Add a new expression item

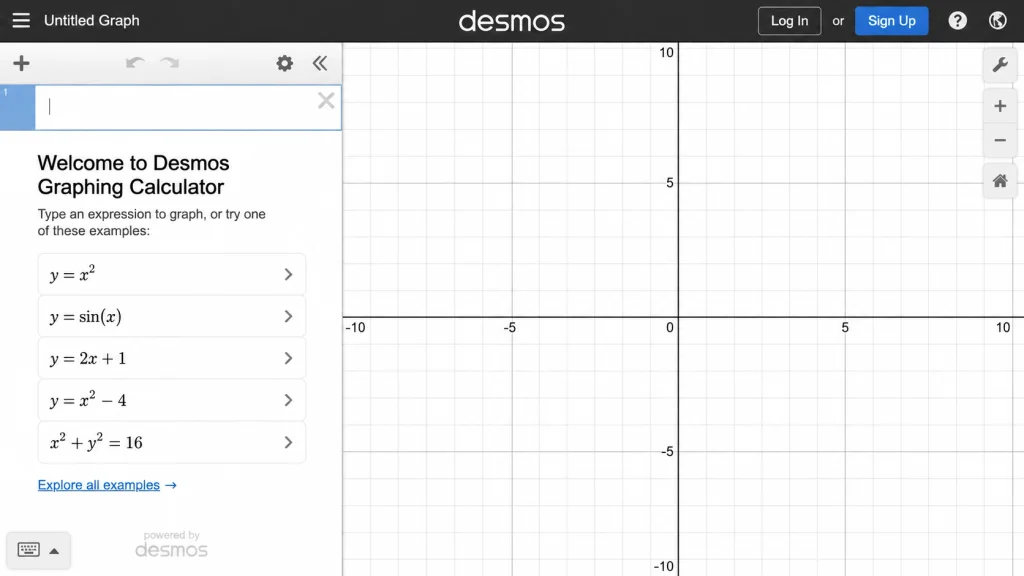[x=22, y=63]
